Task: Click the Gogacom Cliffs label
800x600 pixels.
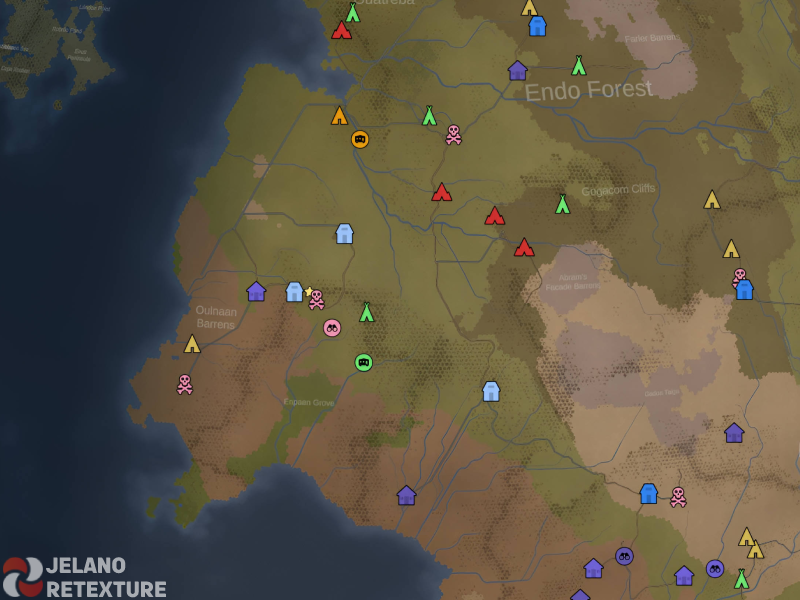Action: pos(618,190)
